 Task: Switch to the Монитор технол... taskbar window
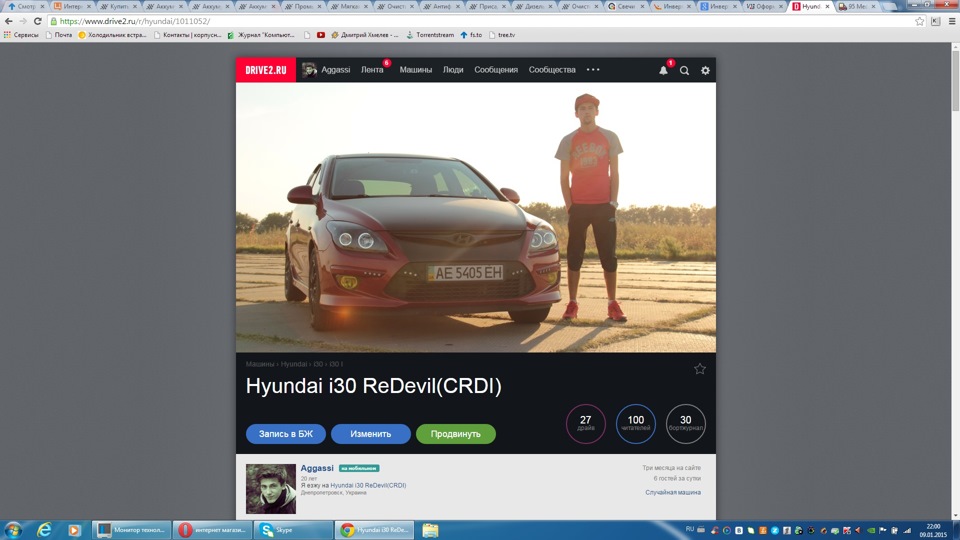(131, 530)
